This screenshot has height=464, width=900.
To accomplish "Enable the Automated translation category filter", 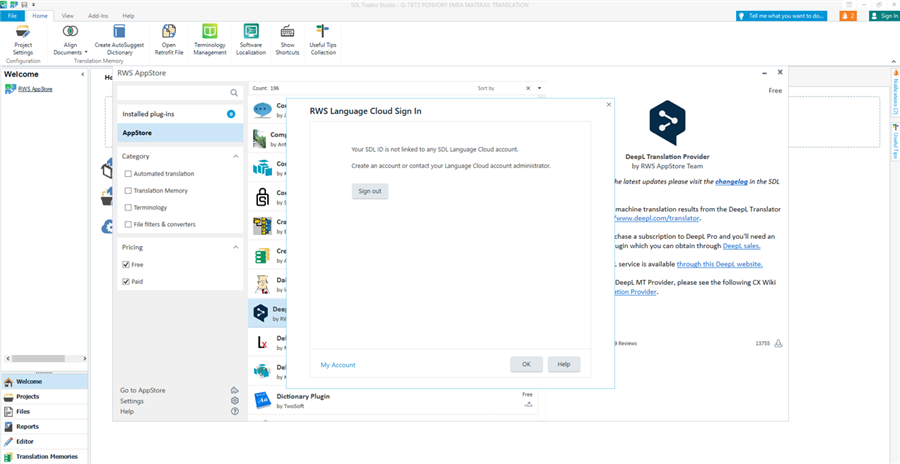I will pyautogui.click(x=128, y=173).
